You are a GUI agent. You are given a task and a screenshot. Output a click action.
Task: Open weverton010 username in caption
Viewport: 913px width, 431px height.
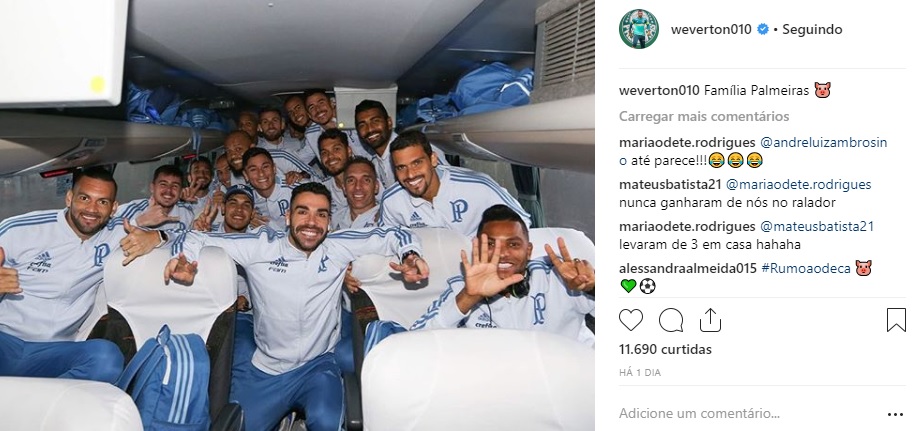(x=659, y=90)
